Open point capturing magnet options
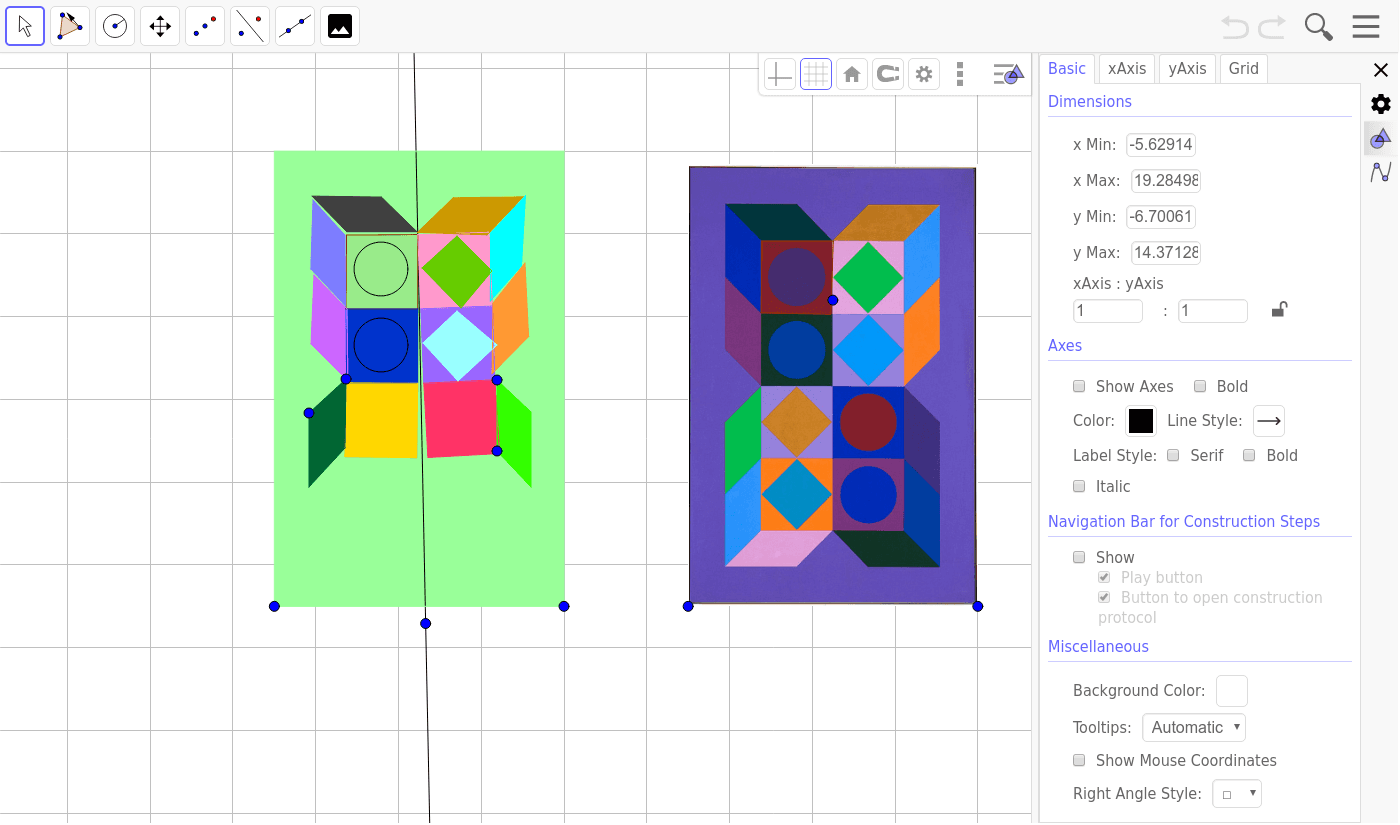This screenshot has width=1400, height=825. coord(888,74)
